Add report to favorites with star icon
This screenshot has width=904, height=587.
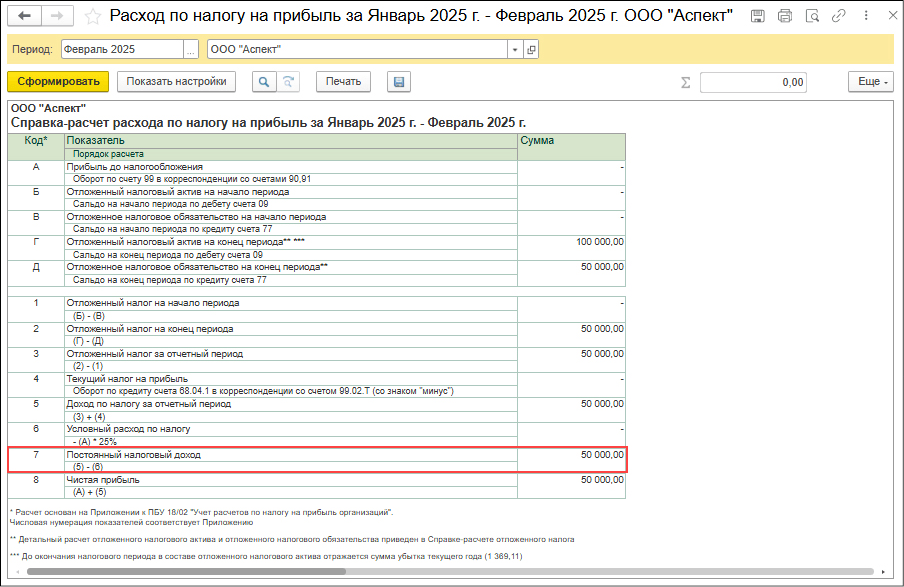pyautogui.click(x=92, y=16)
